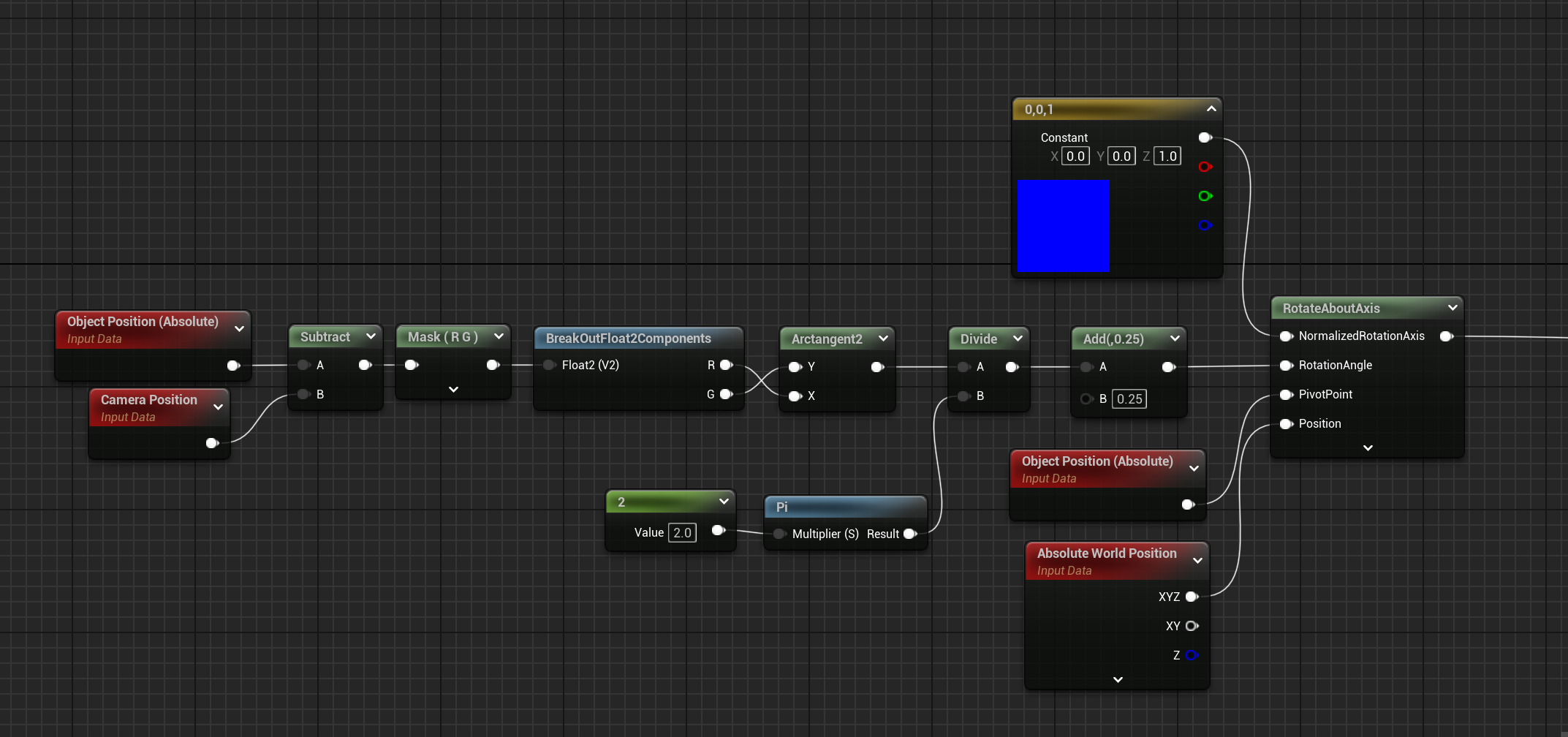Click the A input pin on the Subtract node
This screenshot has width=1568, height=737.
click(x=303, y=365)
